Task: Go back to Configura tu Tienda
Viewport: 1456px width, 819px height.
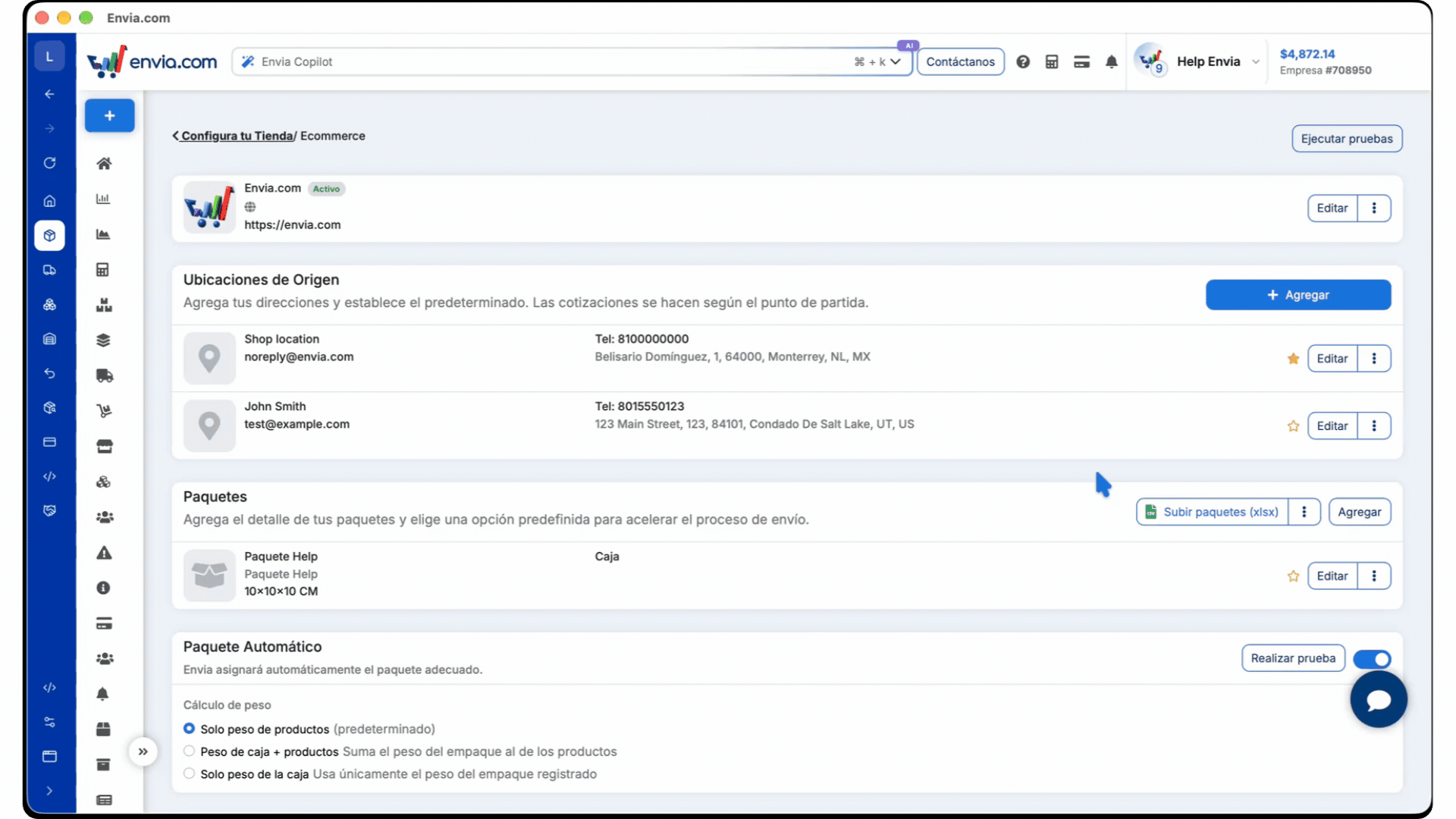Action: click(237, 136)
